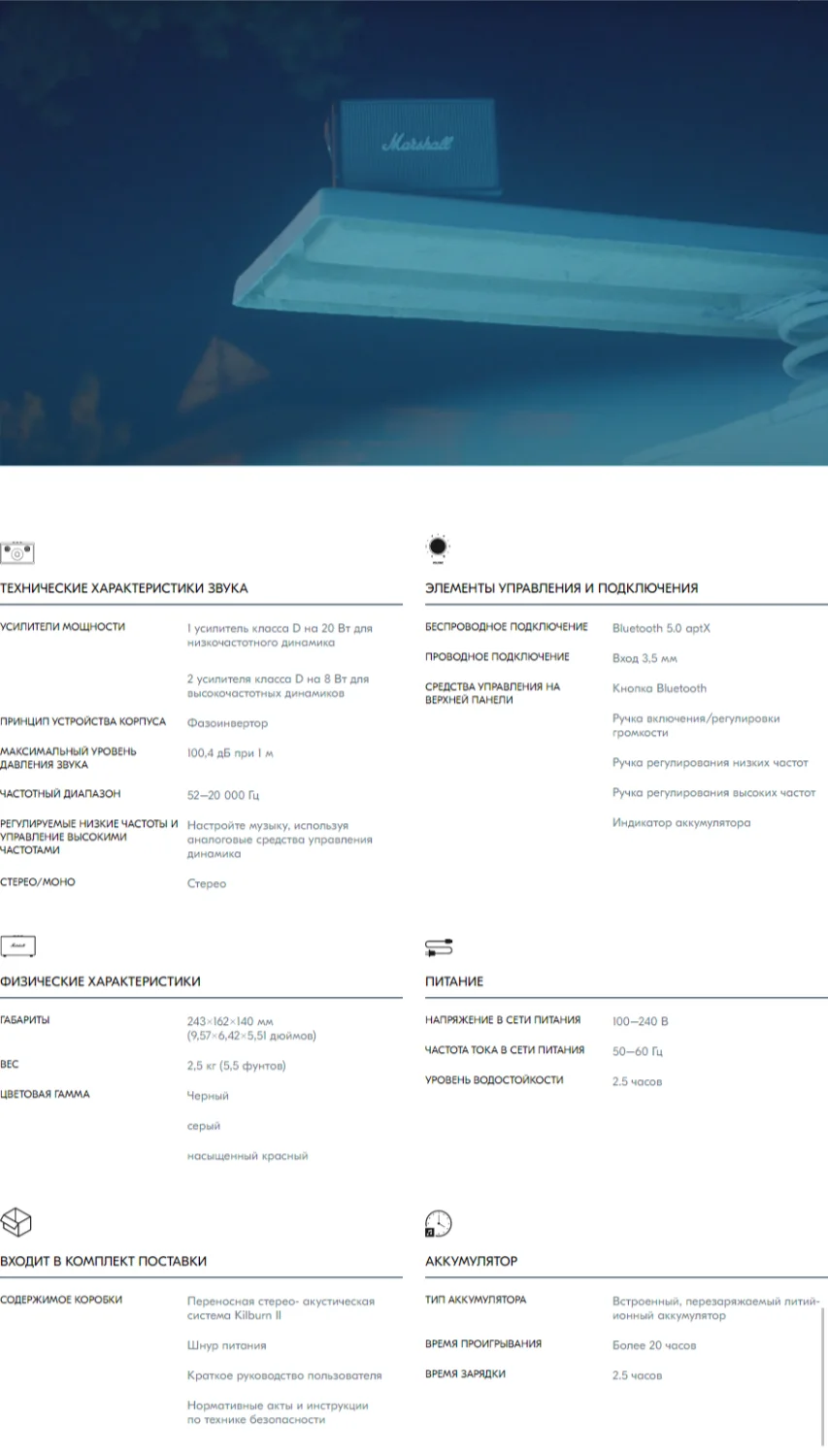Select heading ФИЗИЧЕСКИЕ ХАРАКТЕРИСТИКИ

coord(101,981)
